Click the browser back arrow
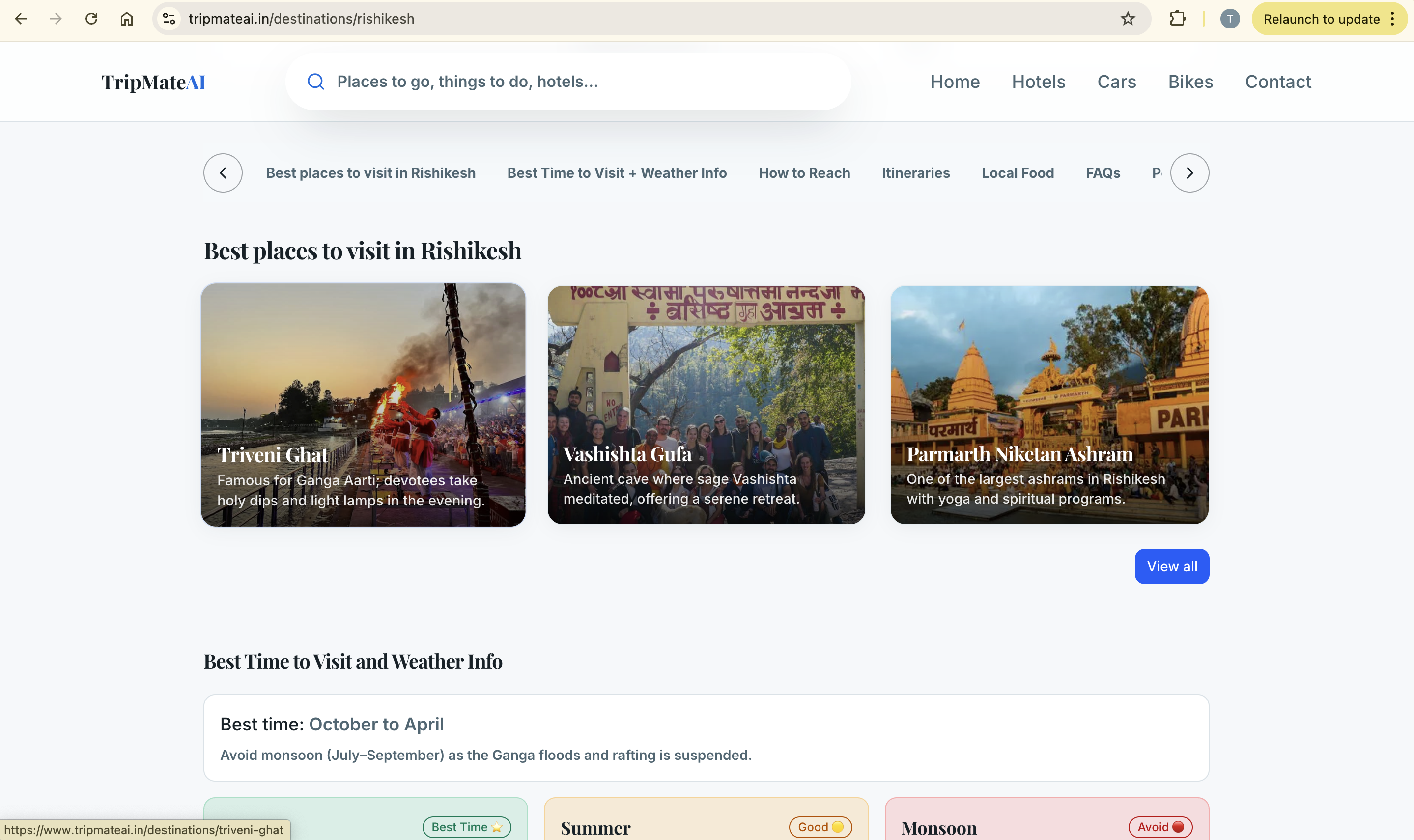This screenshot has width=1414, height=840. [21, 18]
